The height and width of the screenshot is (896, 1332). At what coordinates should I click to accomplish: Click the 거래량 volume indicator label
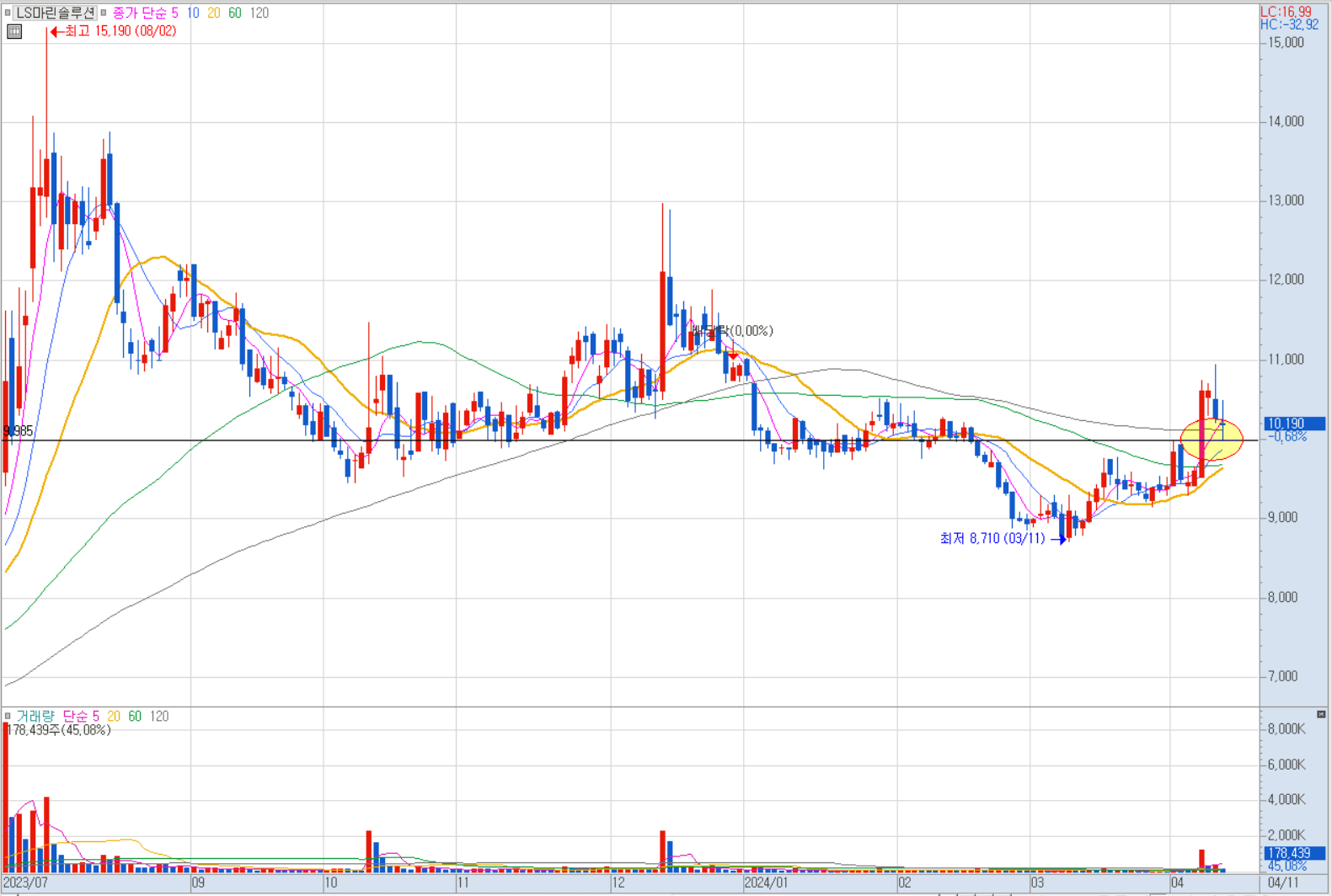coord(36,716)
